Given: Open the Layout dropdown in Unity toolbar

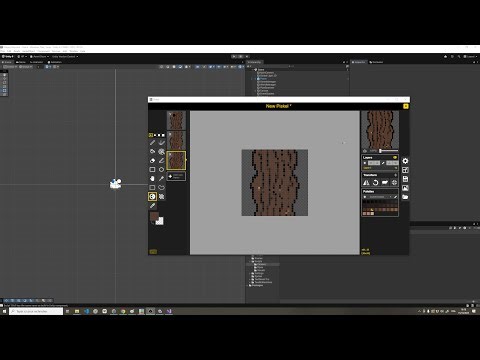Looking at the screenshot, I should tap(471, 57).
